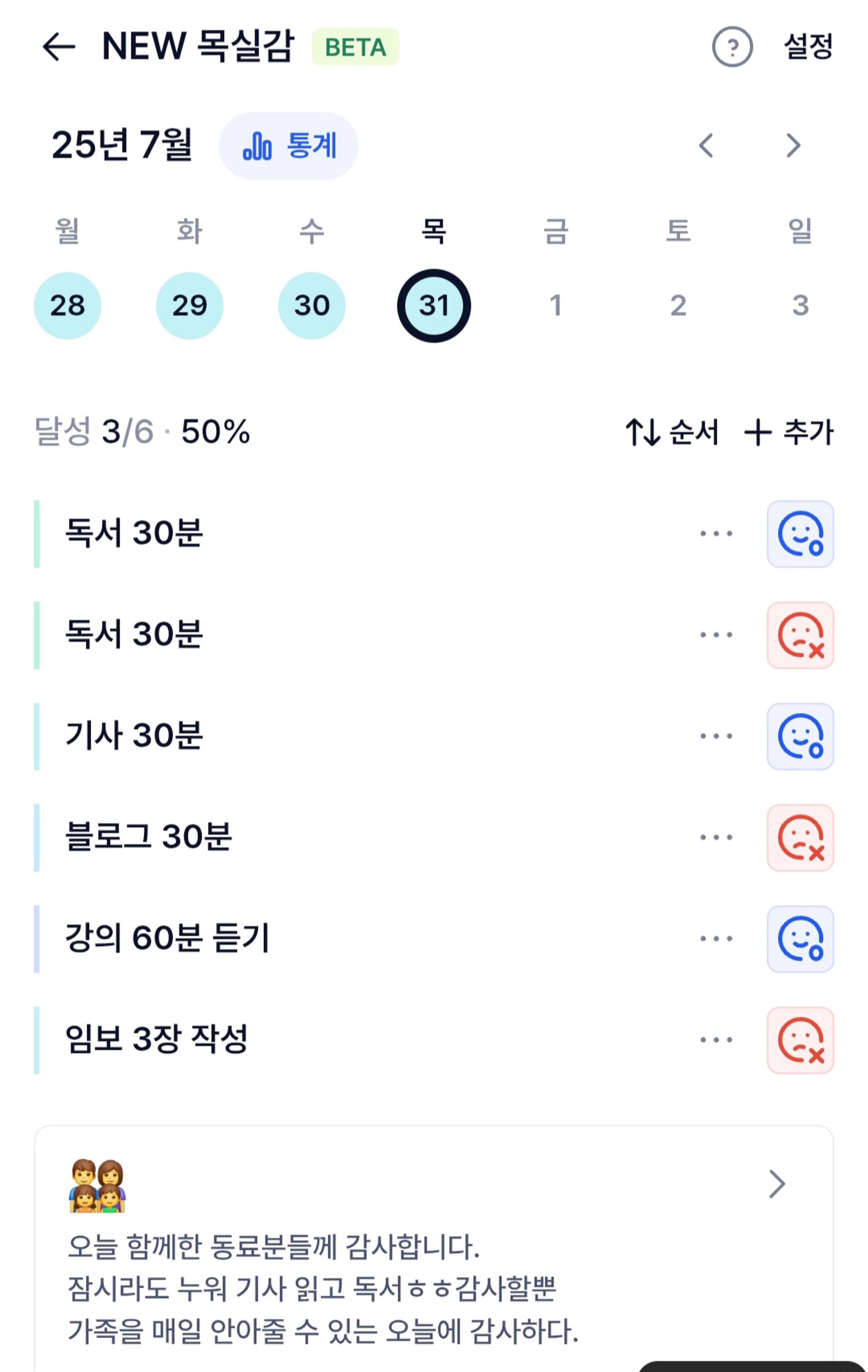Toggle sad face status for 임보 3장 작성
This screenshot has width=868, height=1372.
(x=800, y=1040)
